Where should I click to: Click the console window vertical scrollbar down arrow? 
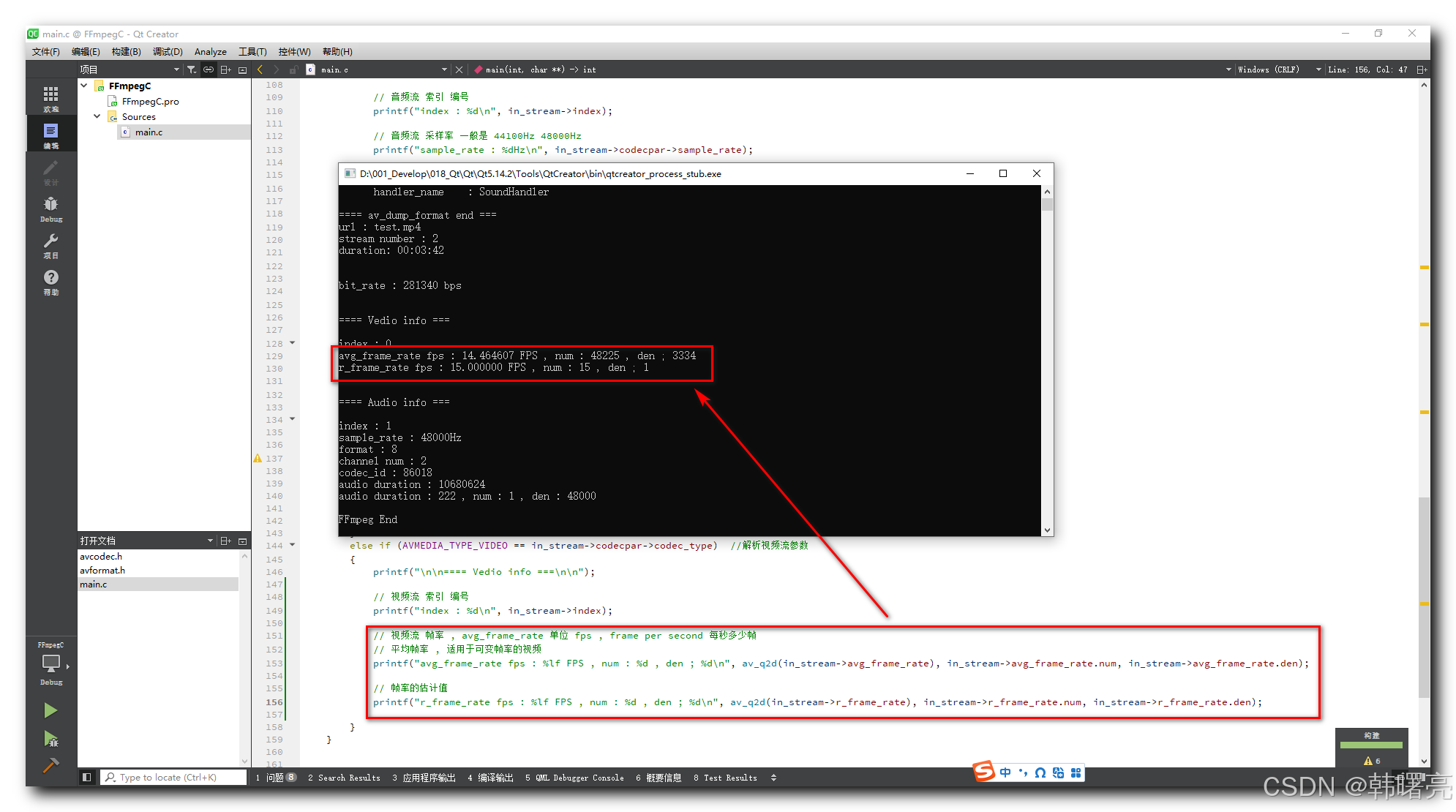point(1047,530)
